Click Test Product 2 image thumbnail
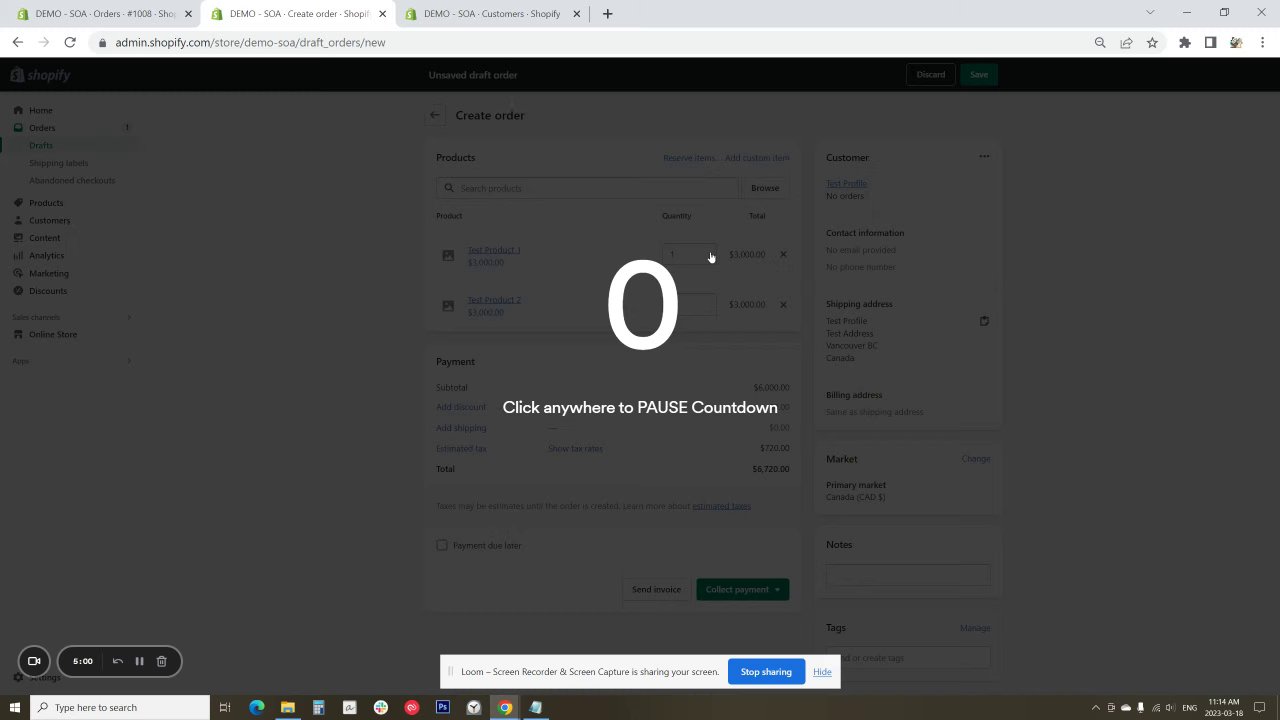Screen dimensions: 1280x720 [448, 306]
